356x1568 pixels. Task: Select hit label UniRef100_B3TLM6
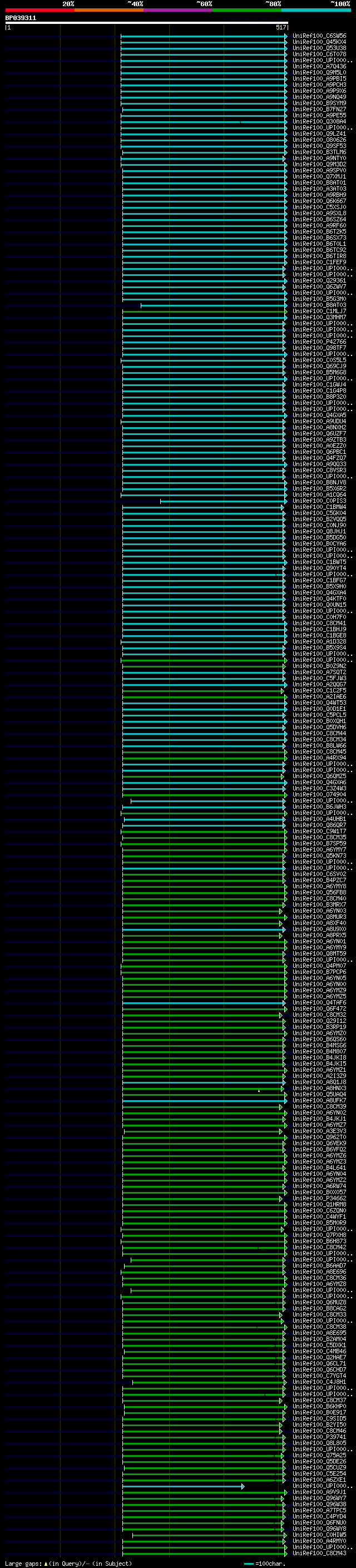click(x=319, y=152)
